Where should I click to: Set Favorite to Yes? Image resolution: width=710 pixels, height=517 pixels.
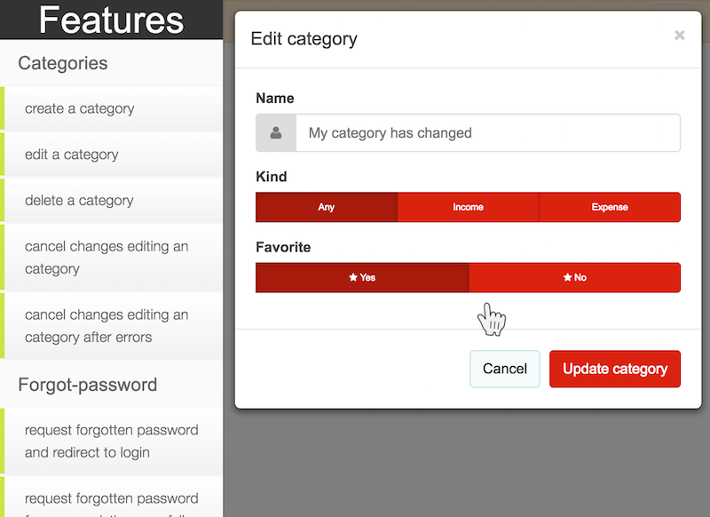point(362,278)
